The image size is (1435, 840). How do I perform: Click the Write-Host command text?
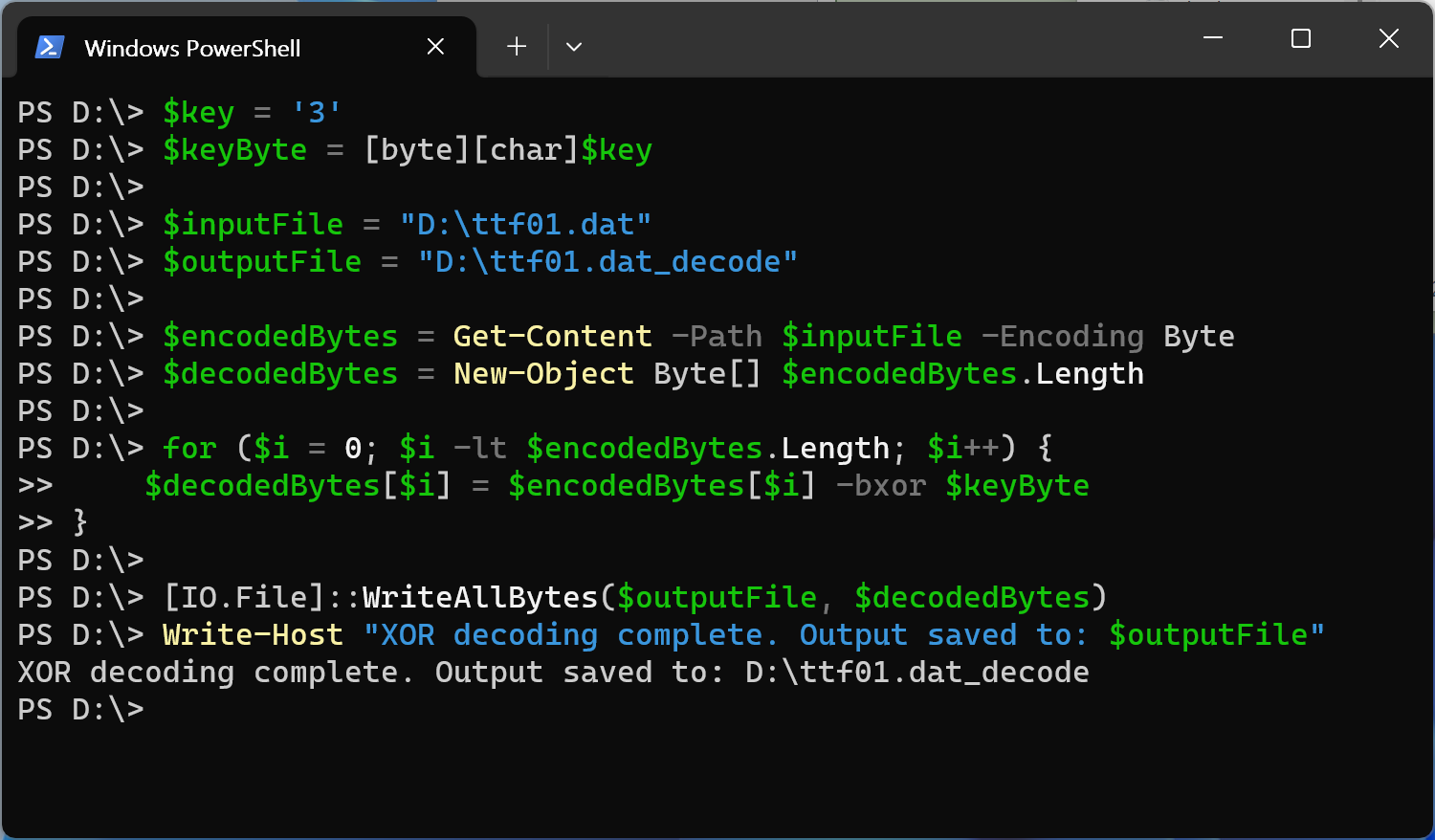pos(253,635)
